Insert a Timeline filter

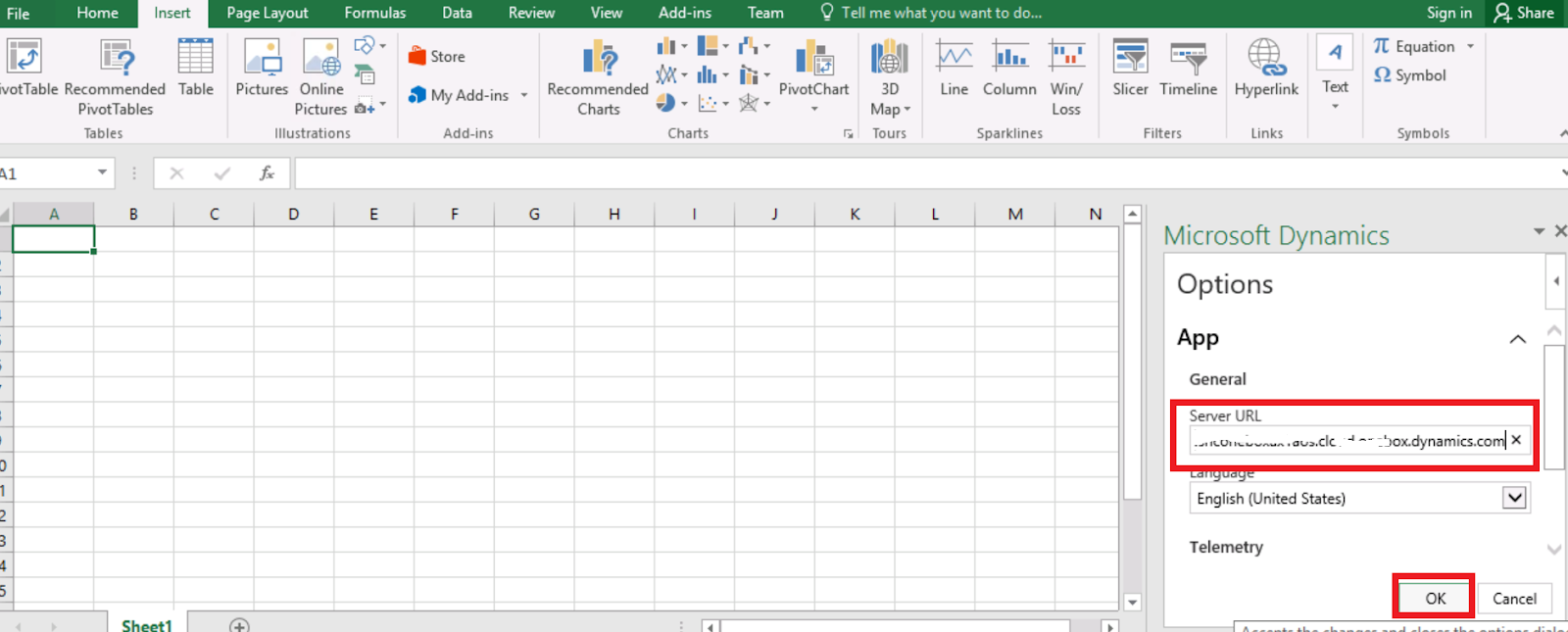1188,69
